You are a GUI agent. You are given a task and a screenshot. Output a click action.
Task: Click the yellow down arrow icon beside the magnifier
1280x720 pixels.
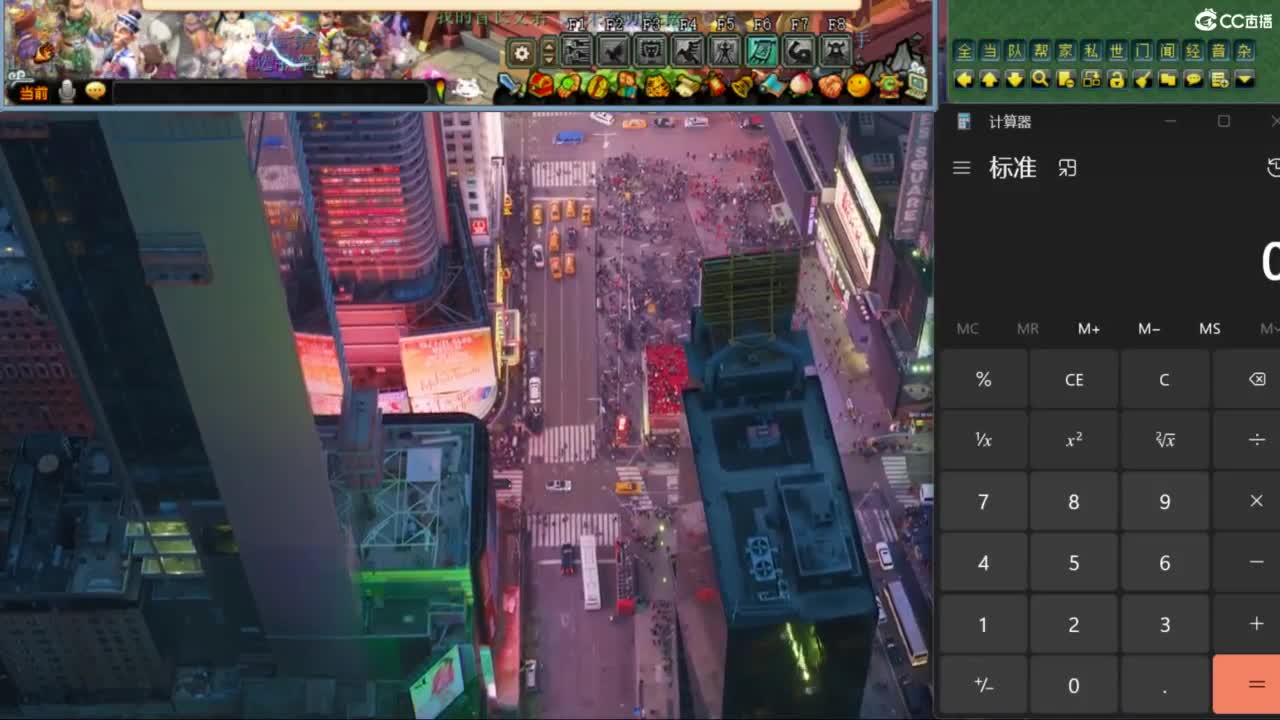pyautogui.click(x=1015, y=79)
